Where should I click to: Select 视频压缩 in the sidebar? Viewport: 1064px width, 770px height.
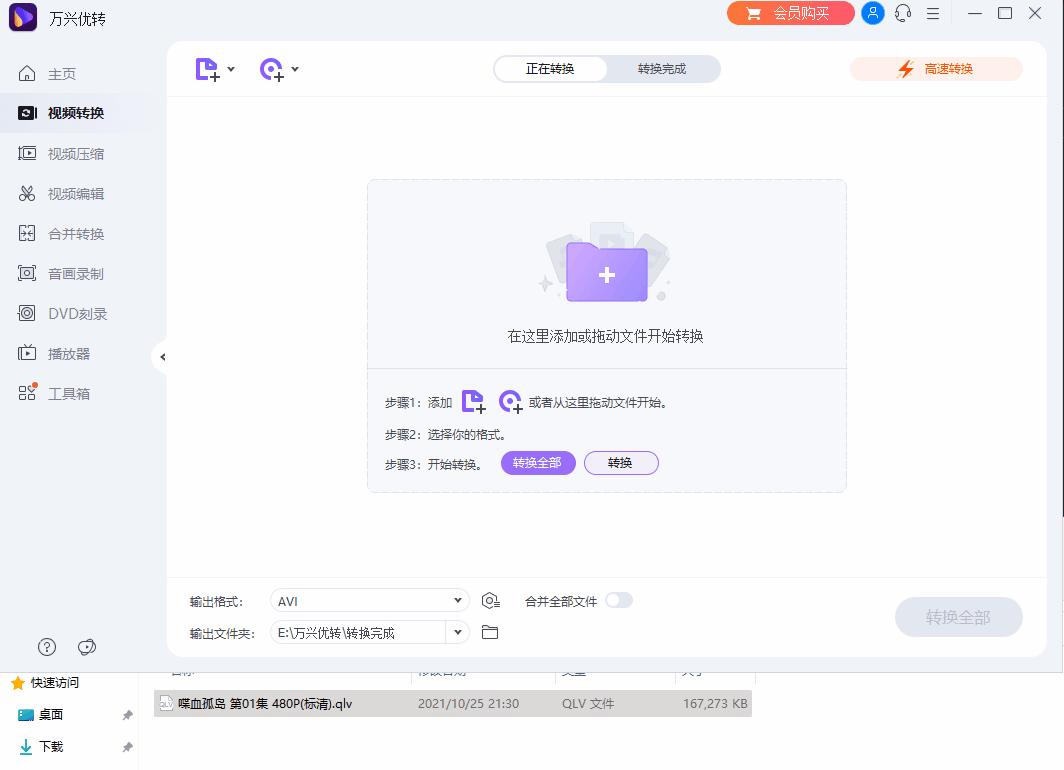coord(75,154)
